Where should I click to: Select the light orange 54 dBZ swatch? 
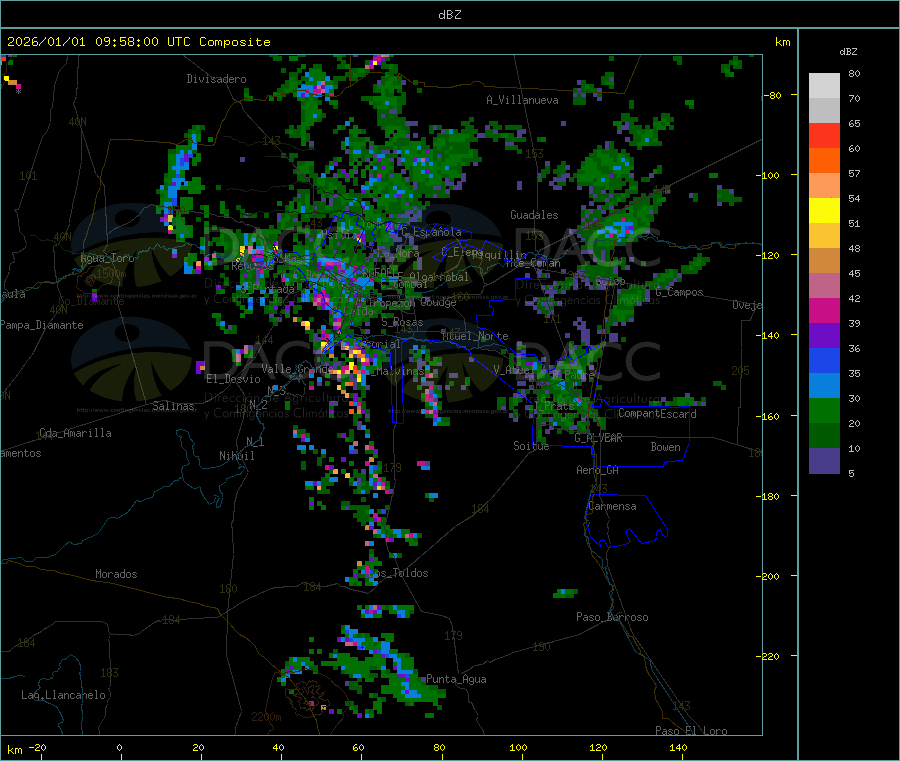pyautogui.click(x=824, y=186)
